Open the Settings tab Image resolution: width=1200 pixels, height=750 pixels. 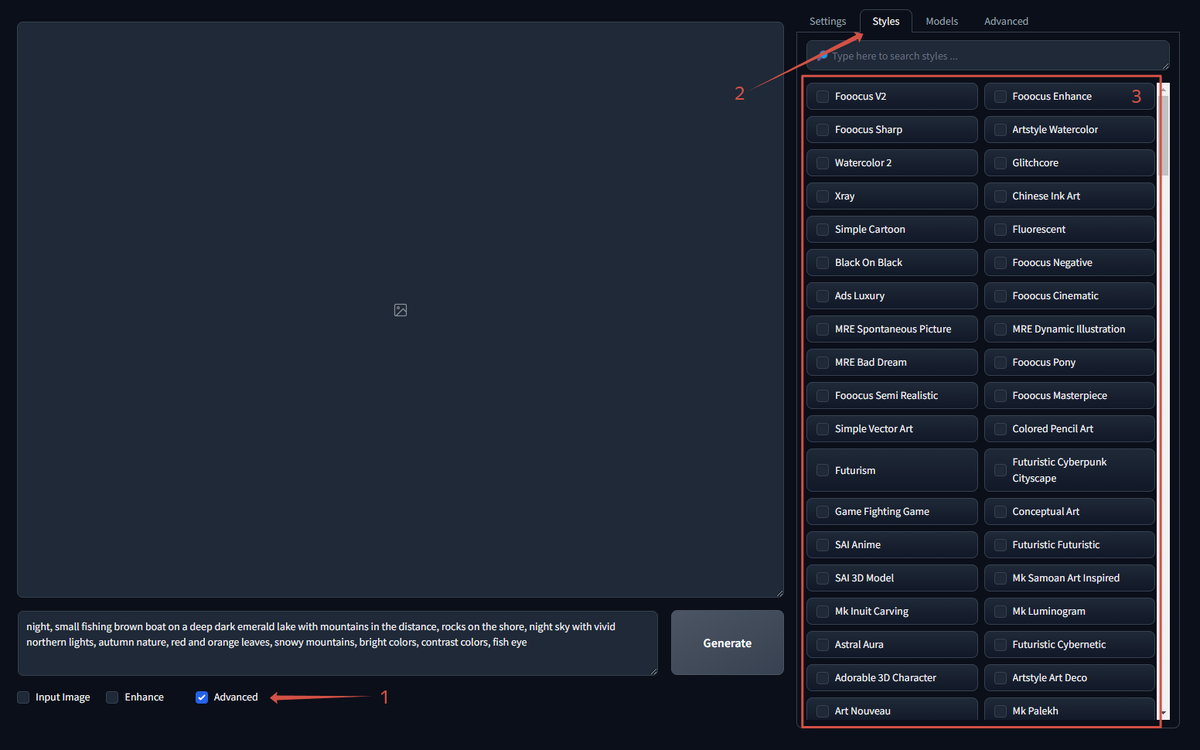pos(827,21)
